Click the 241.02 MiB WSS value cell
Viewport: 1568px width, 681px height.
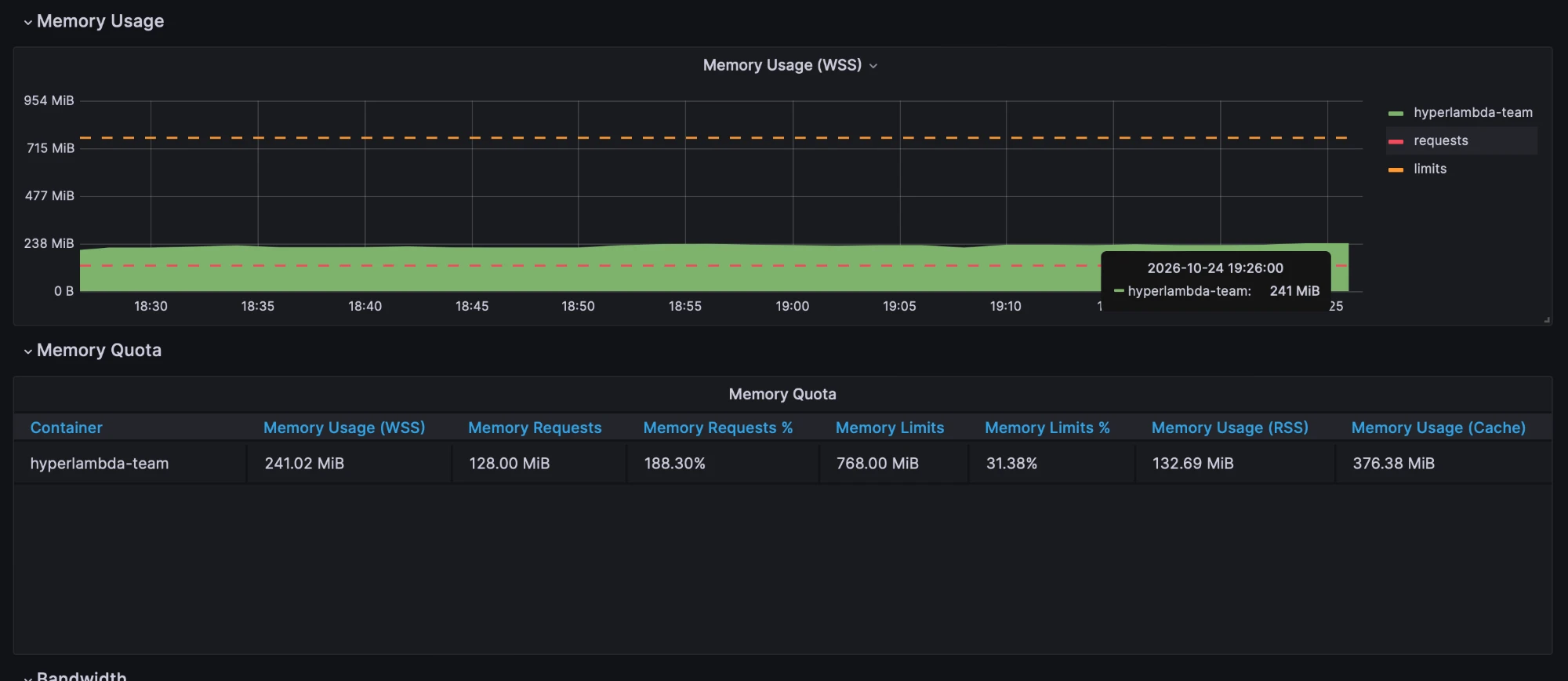350,463
